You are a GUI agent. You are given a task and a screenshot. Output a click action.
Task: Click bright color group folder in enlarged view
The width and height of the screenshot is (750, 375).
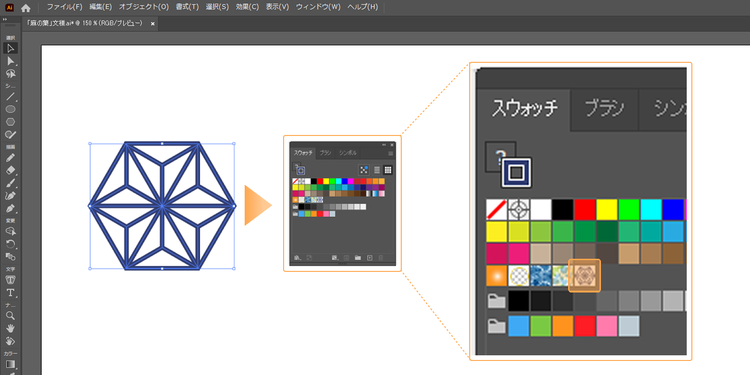pos(496,326)
